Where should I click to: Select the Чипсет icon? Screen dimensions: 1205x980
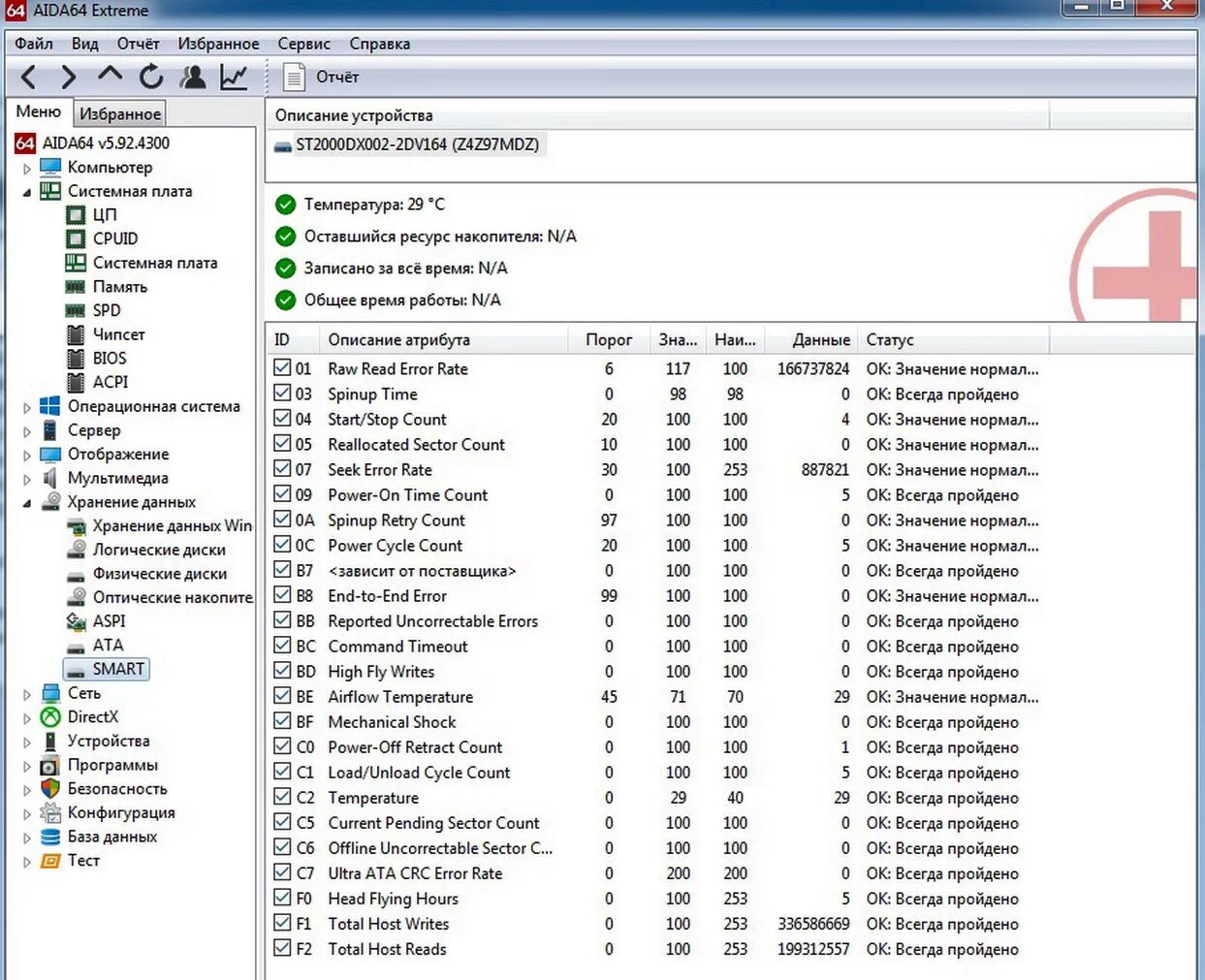click(x=76, y=334)
